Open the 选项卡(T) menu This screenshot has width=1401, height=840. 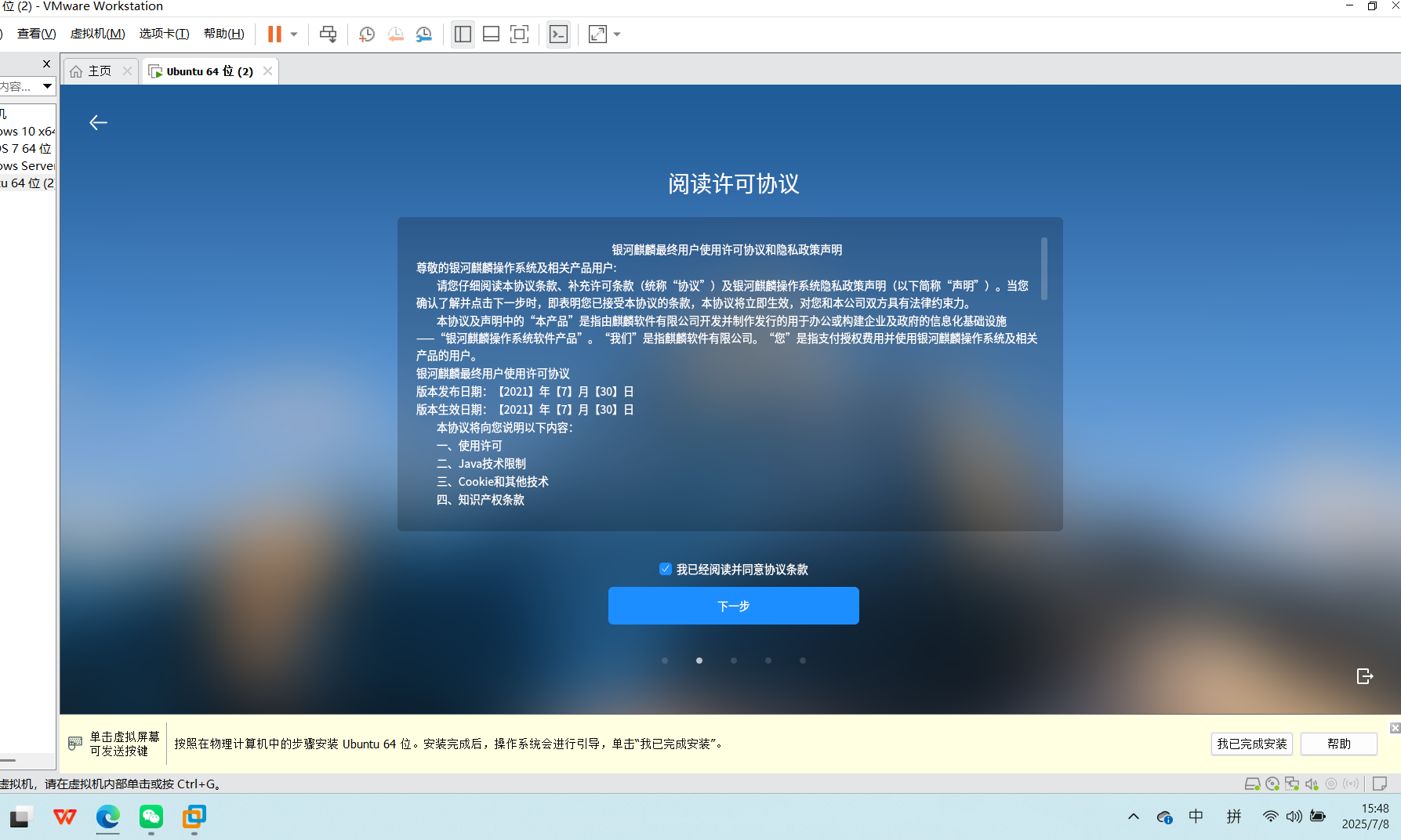tap(164, 34)
